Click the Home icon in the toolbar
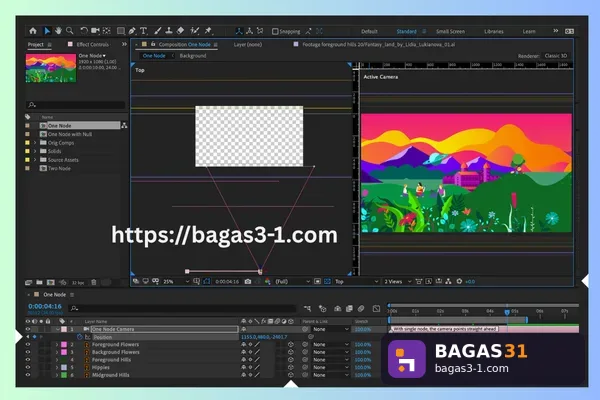 [x=33, y=31]
